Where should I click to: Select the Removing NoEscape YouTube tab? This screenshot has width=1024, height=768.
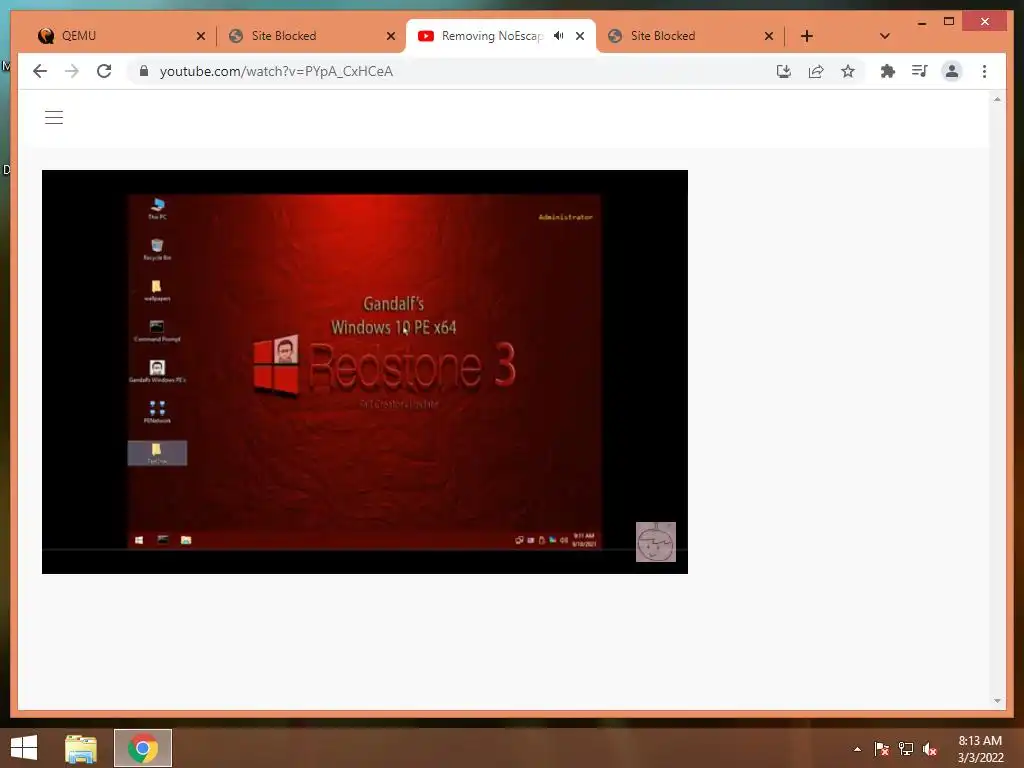491,36
